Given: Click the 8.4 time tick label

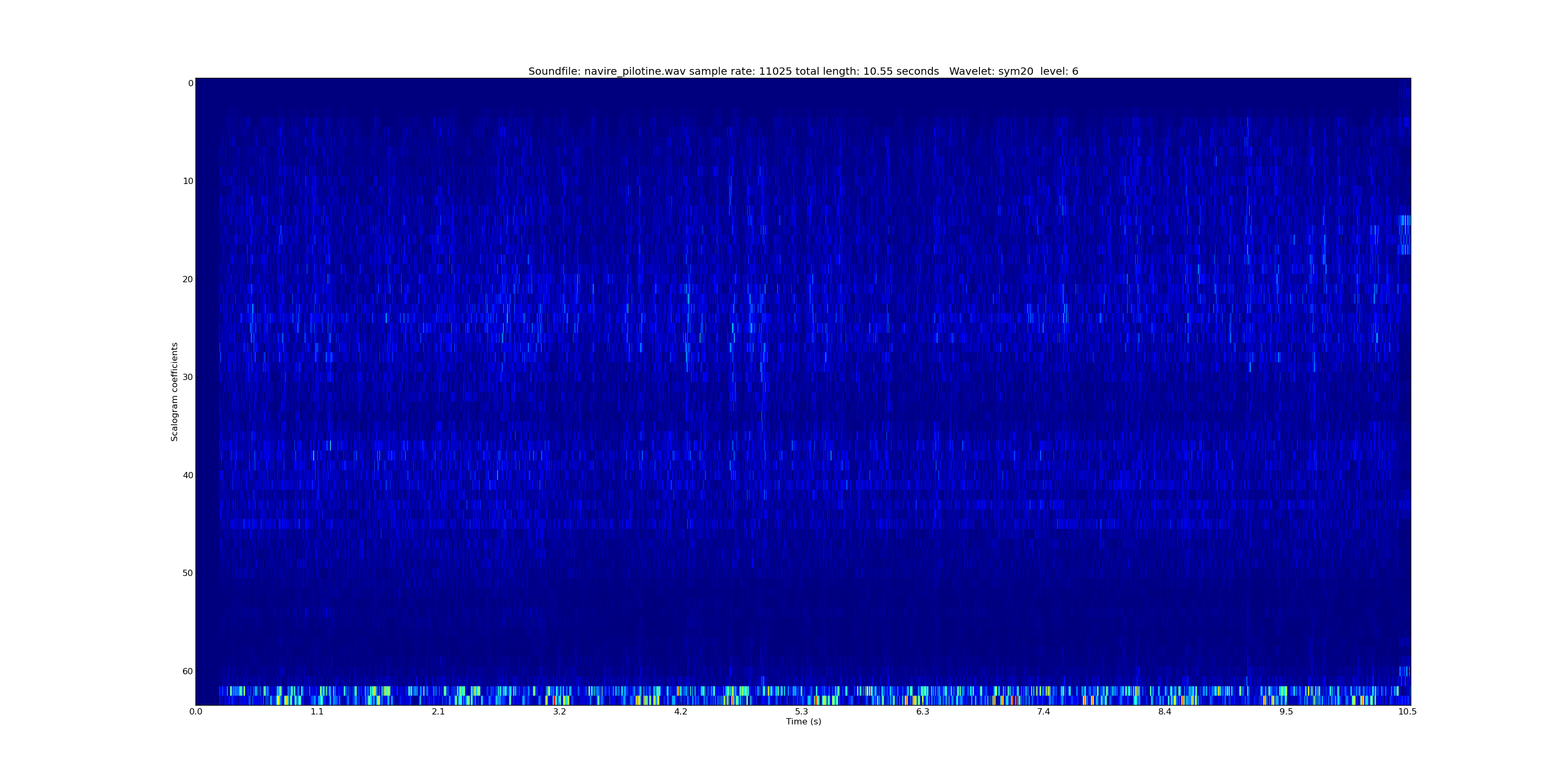Looking at the screenshot, I should [x=1165, y=711].
